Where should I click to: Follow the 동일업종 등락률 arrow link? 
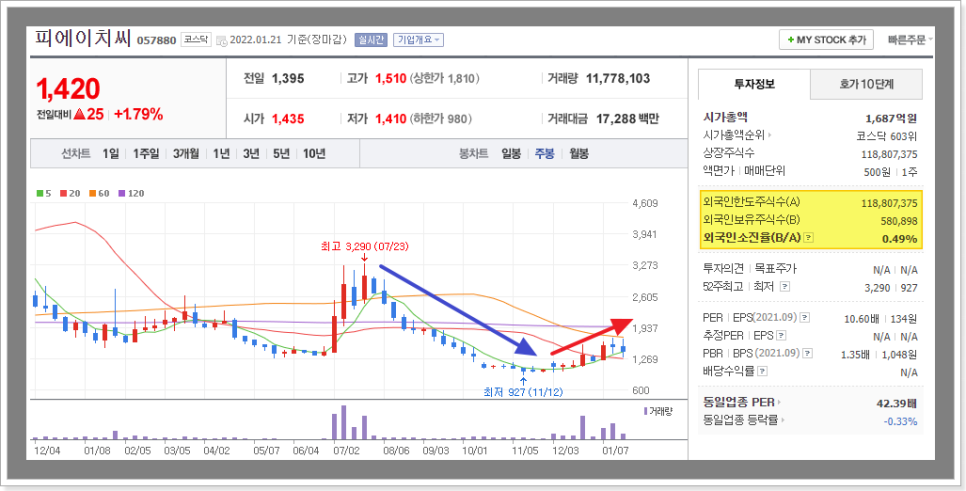[783, 421]
